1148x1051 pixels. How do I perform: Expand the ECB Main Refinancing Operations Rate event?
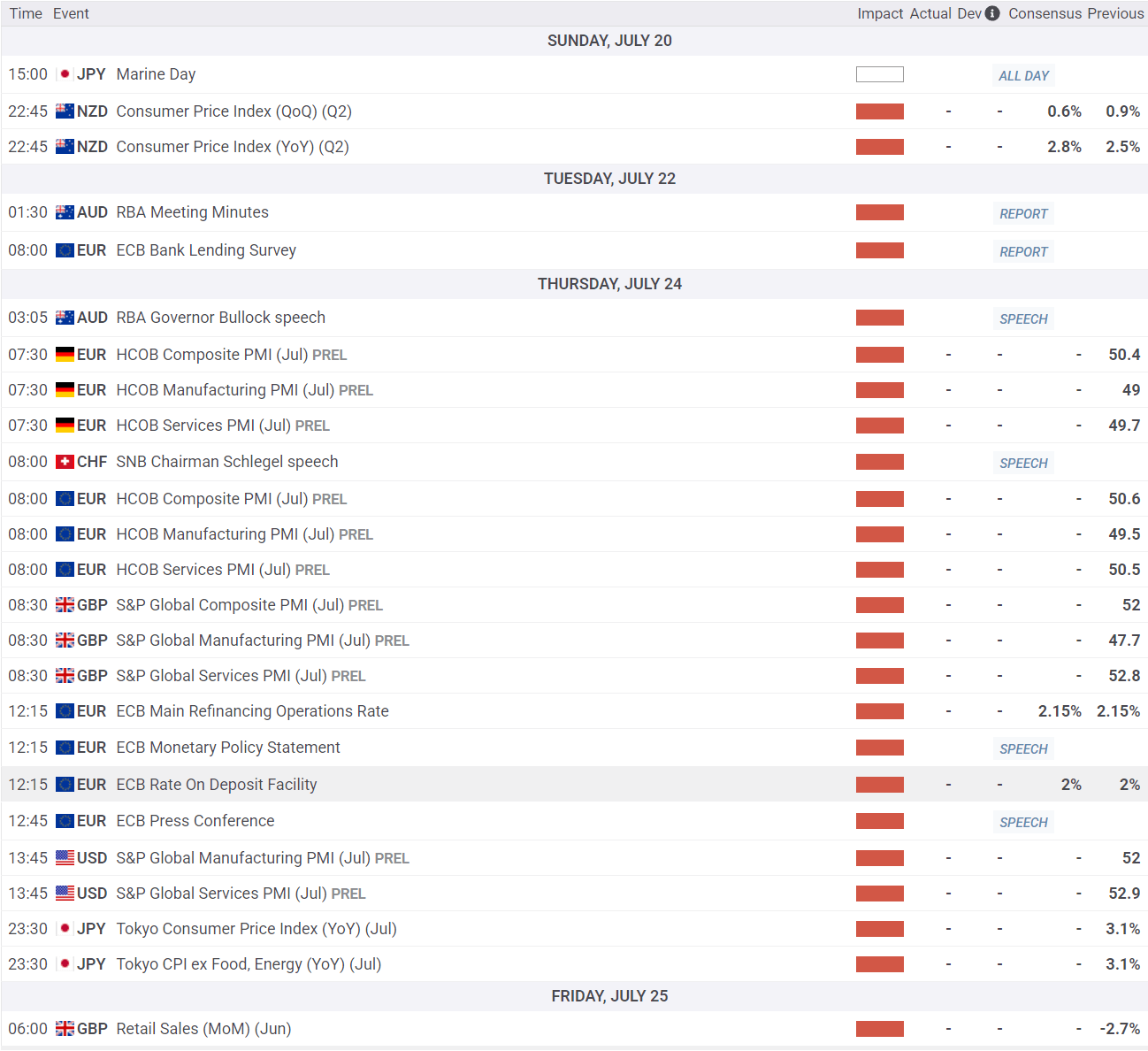(x=252, y=711)
